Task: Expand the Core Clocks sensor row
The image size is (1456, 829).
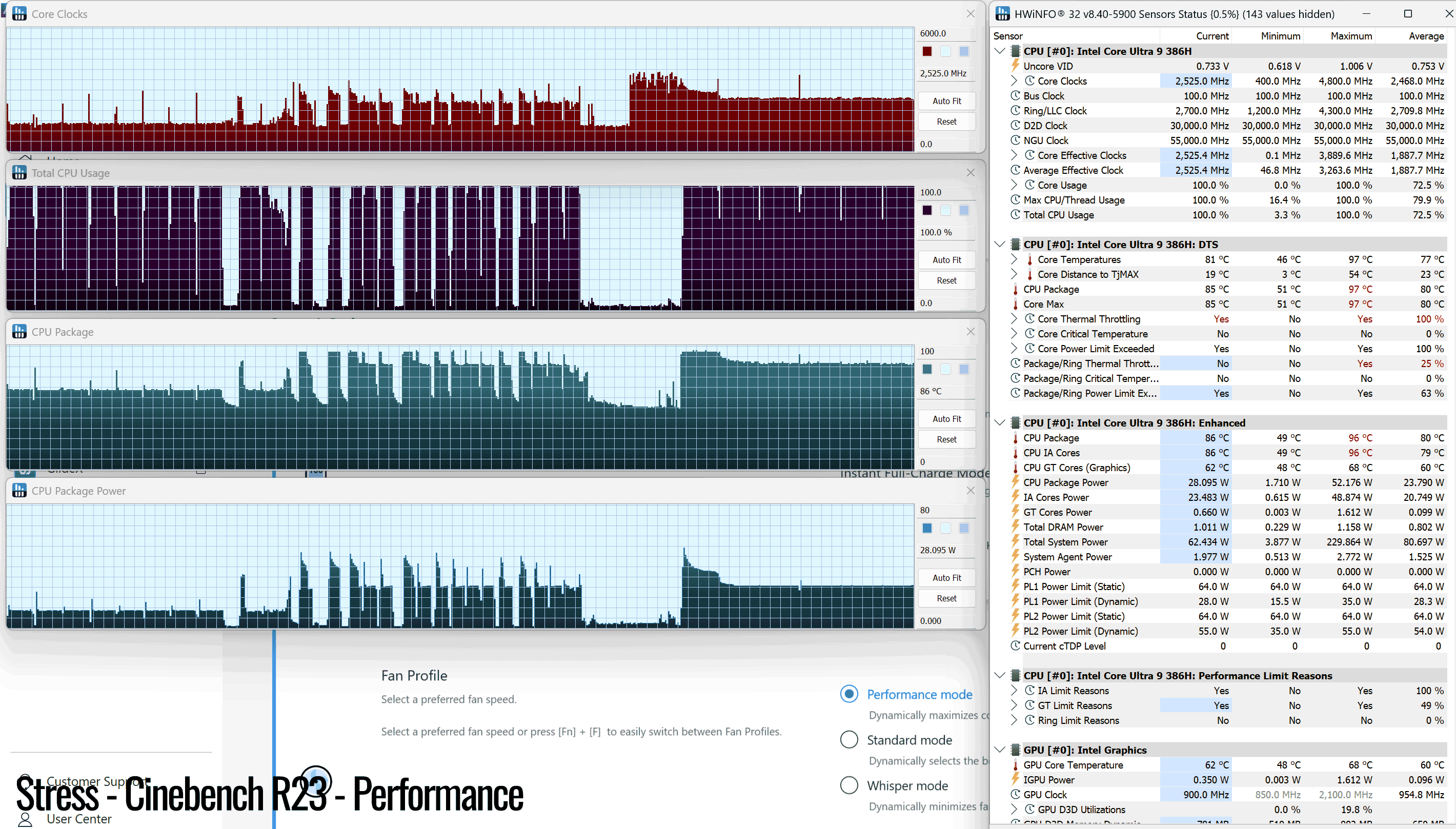Action: click(1014, 81)
